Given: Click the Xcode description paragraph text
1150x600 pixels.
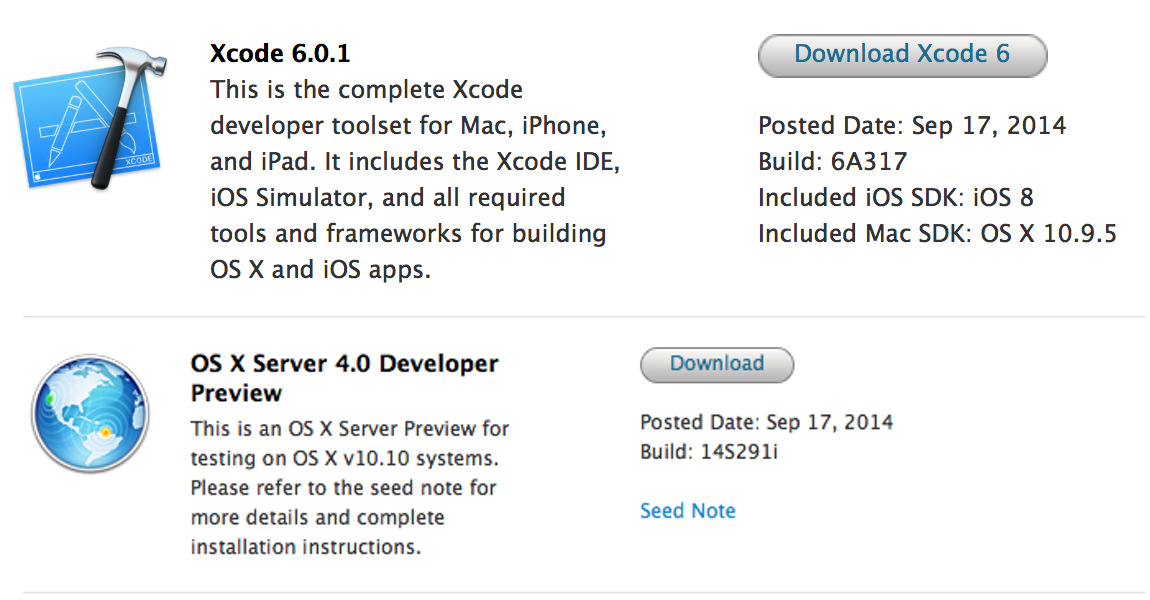Looking at the screenshot, I should 408,180.
